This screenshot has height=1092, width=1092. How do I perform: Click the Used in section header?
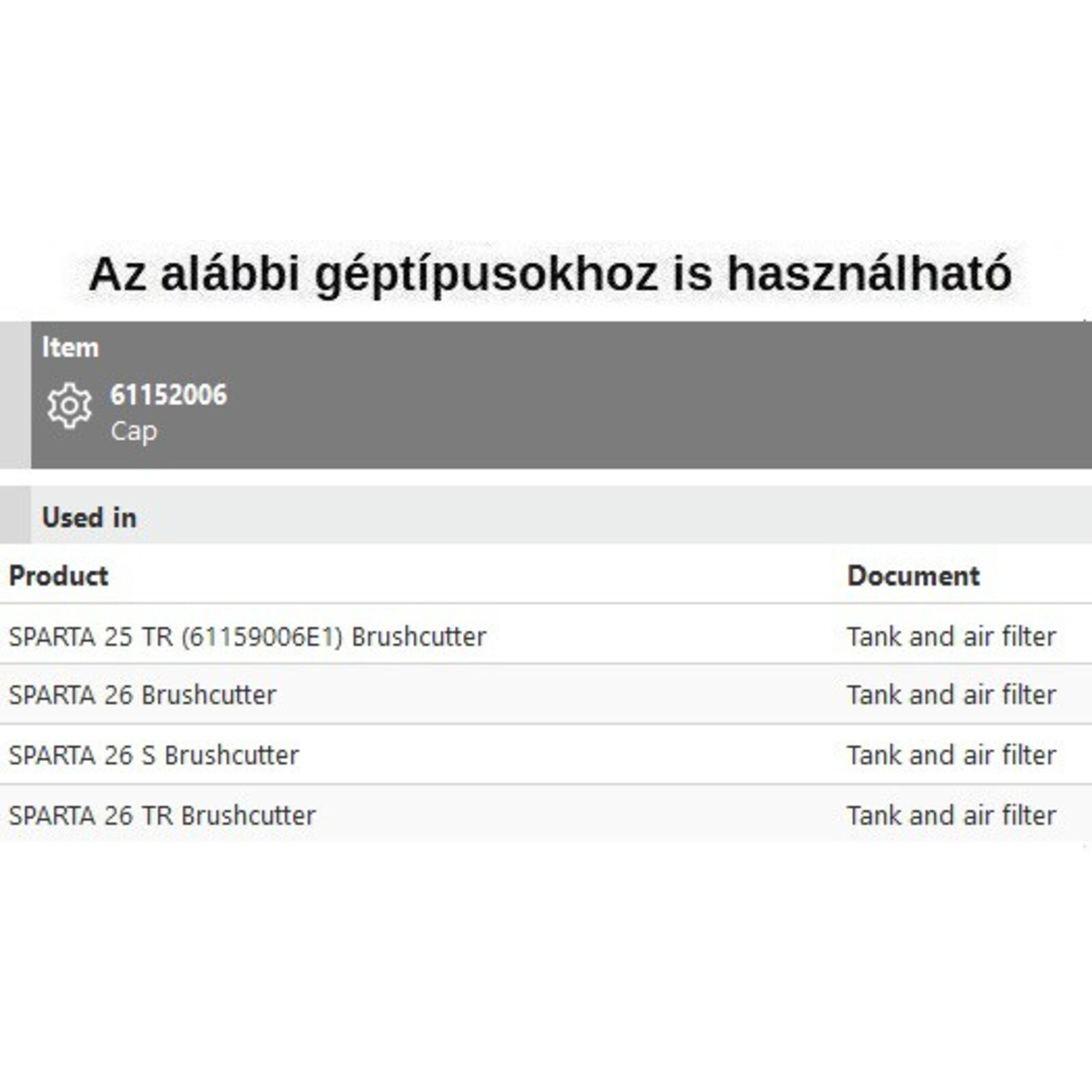(89, 517)
